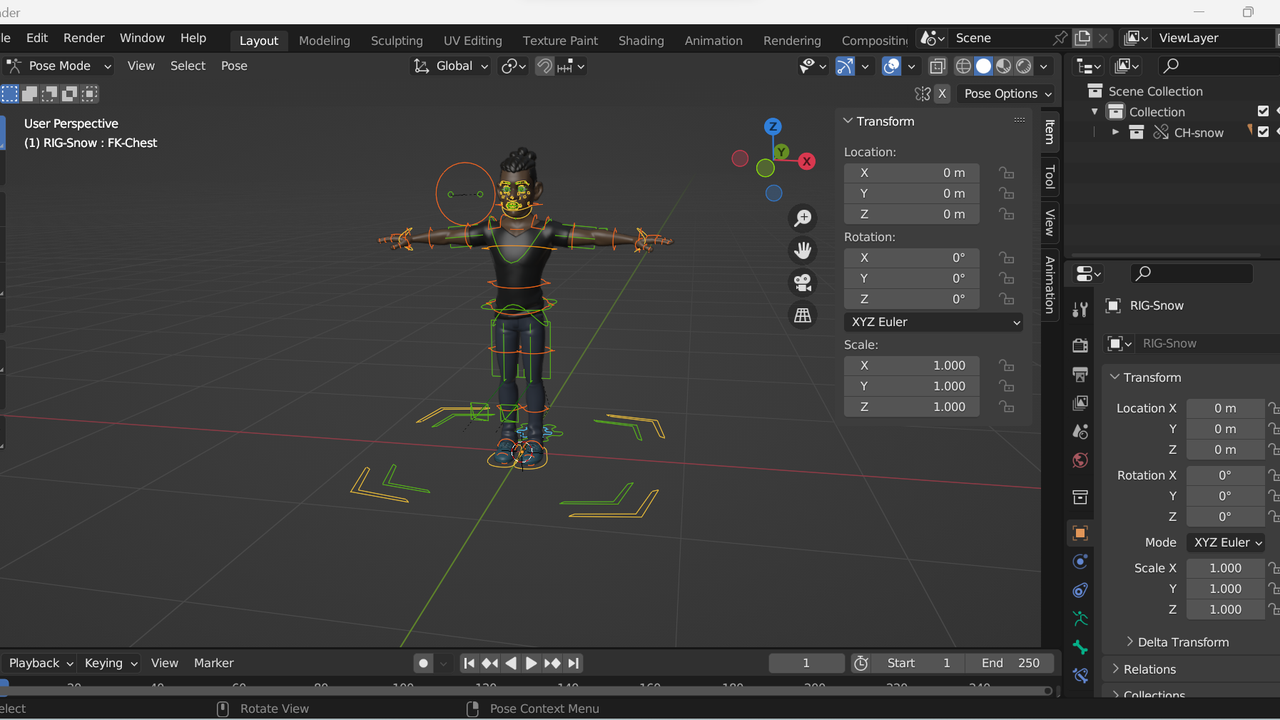Open the Pose menu

coord(234,66)
